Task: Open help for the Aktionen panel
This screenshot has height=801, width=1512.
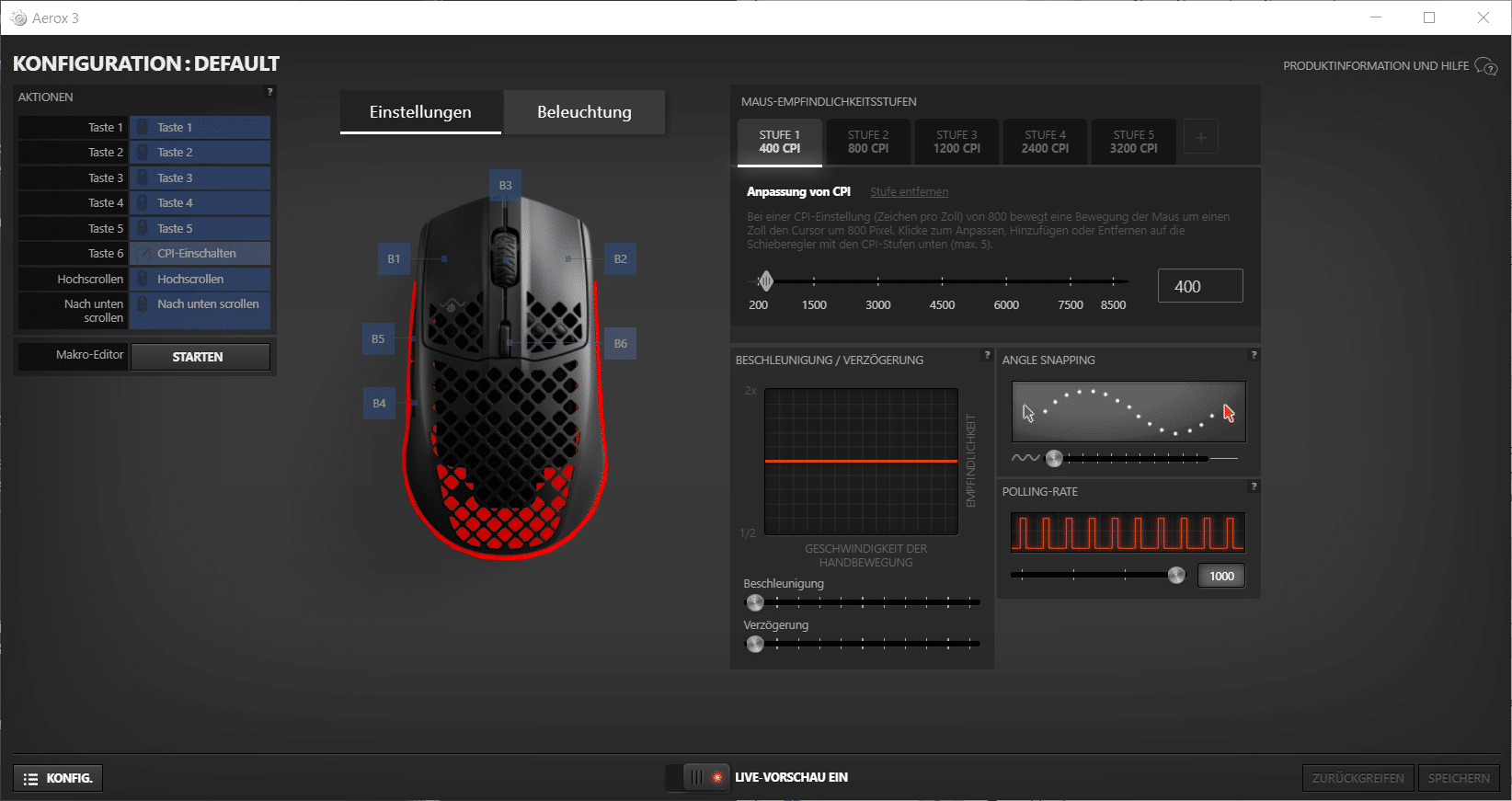Action: [269, 92]
